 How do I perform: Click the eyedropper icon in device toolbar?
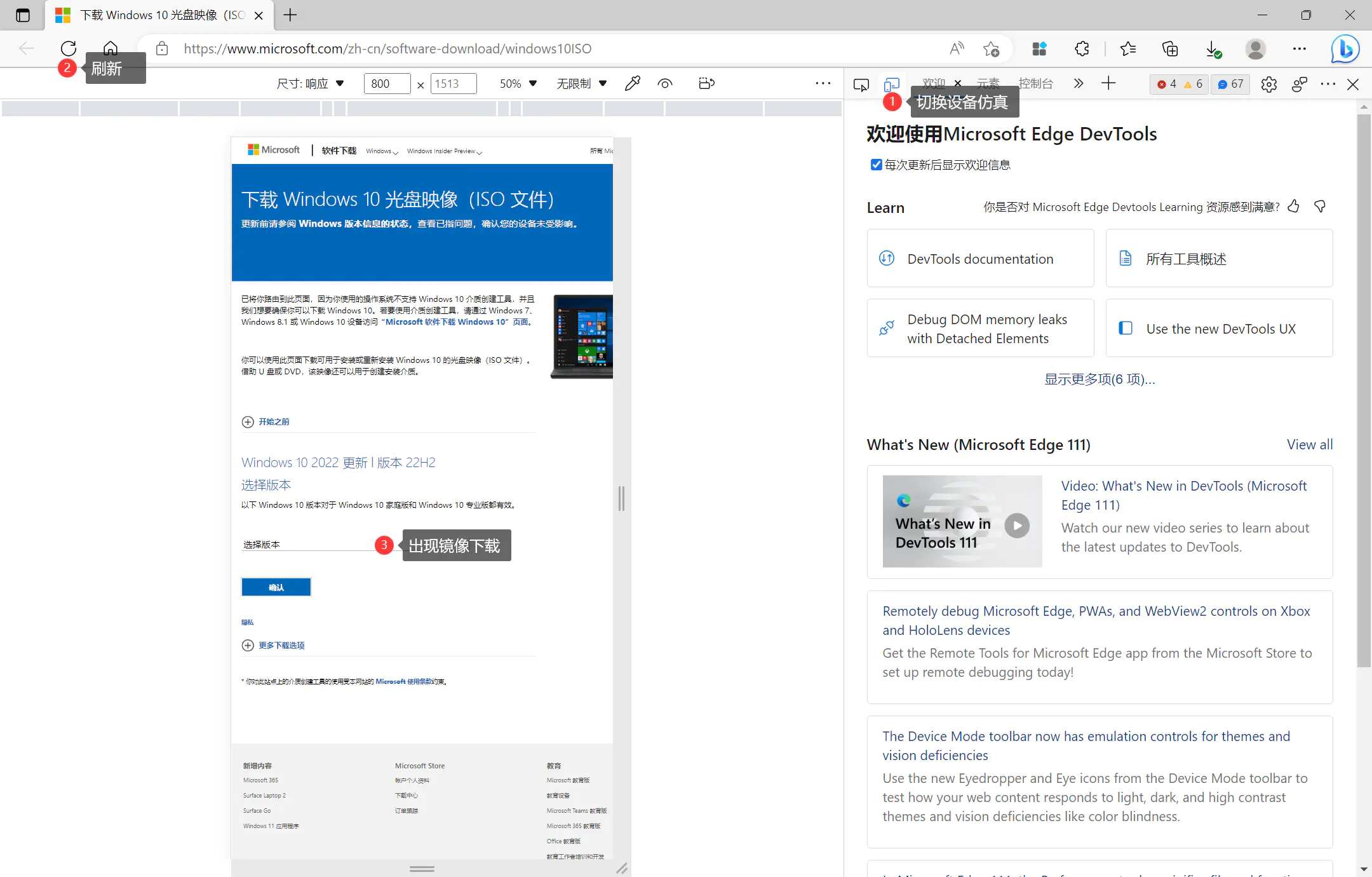point(632,83)
